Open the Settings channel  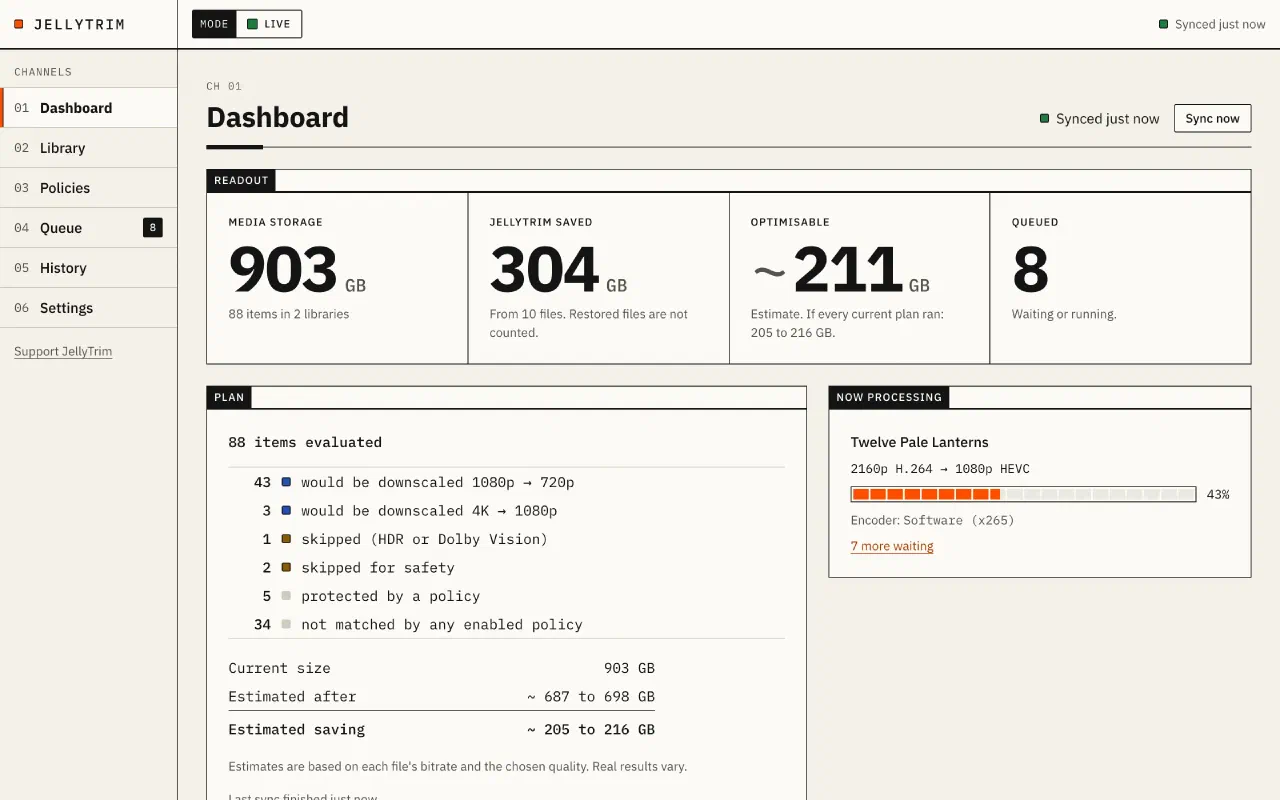[x=89, y=308]
